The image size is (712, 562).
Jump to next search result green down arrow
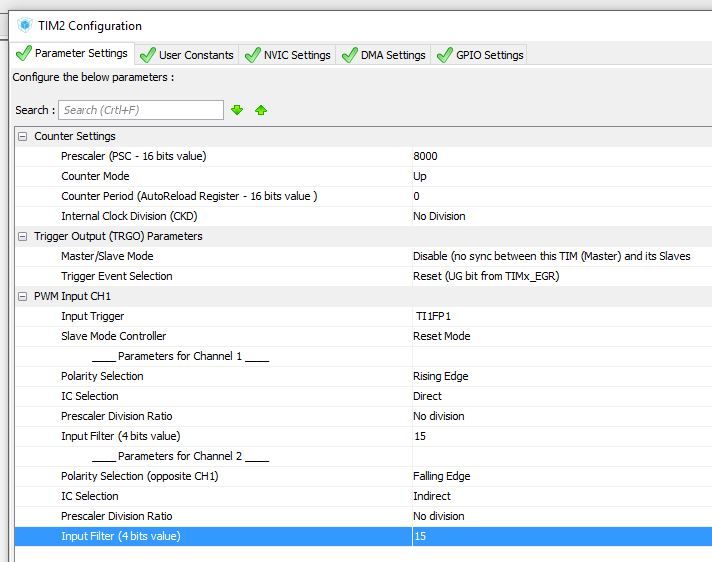tap(237, 110)
